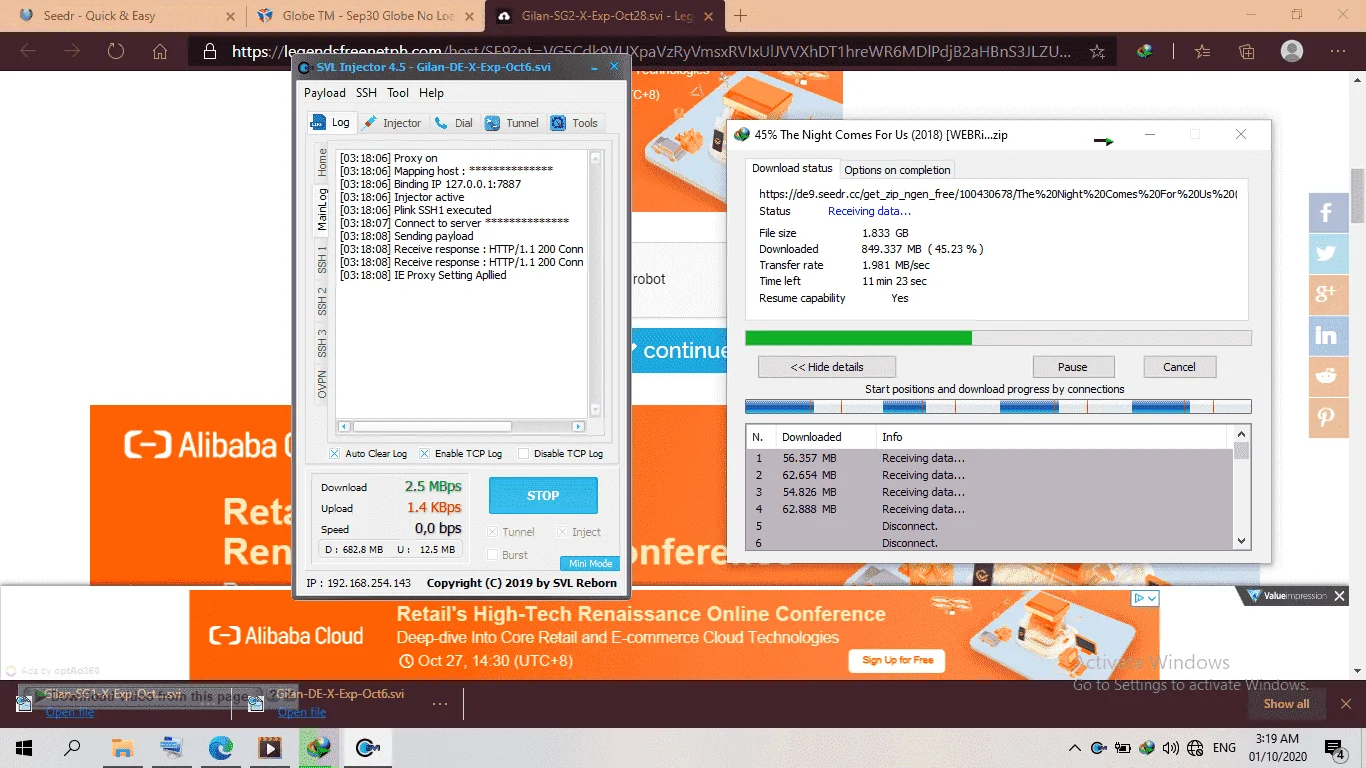The height and width of the screenshot is (768, 1366).
Task: Click the browser address bar
Action: (x=652, y=51)
